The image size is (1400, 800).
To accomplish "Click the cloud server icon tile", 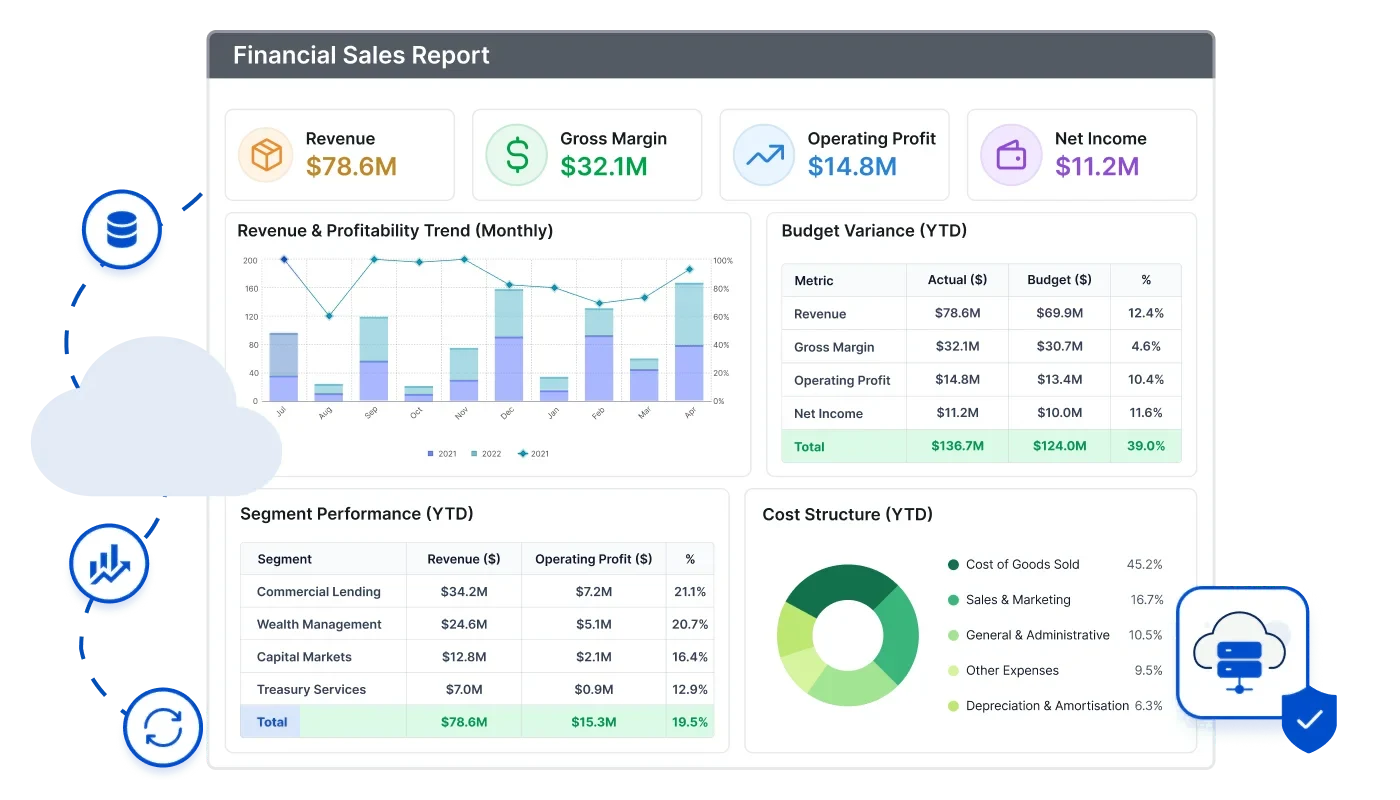I will (1242, 652).
